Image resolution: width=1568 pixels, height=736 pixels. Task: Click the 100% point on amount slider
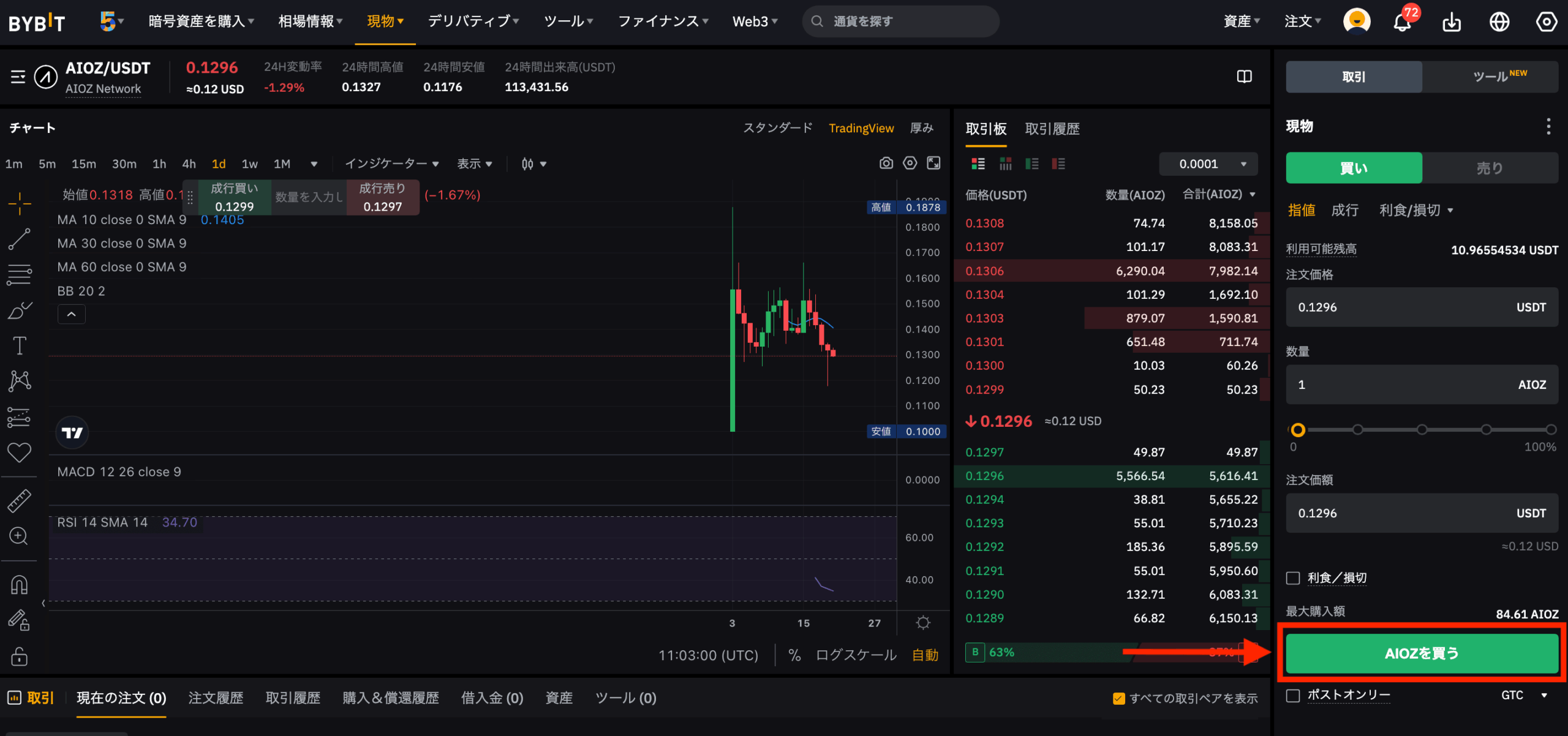pos(1550,430)
